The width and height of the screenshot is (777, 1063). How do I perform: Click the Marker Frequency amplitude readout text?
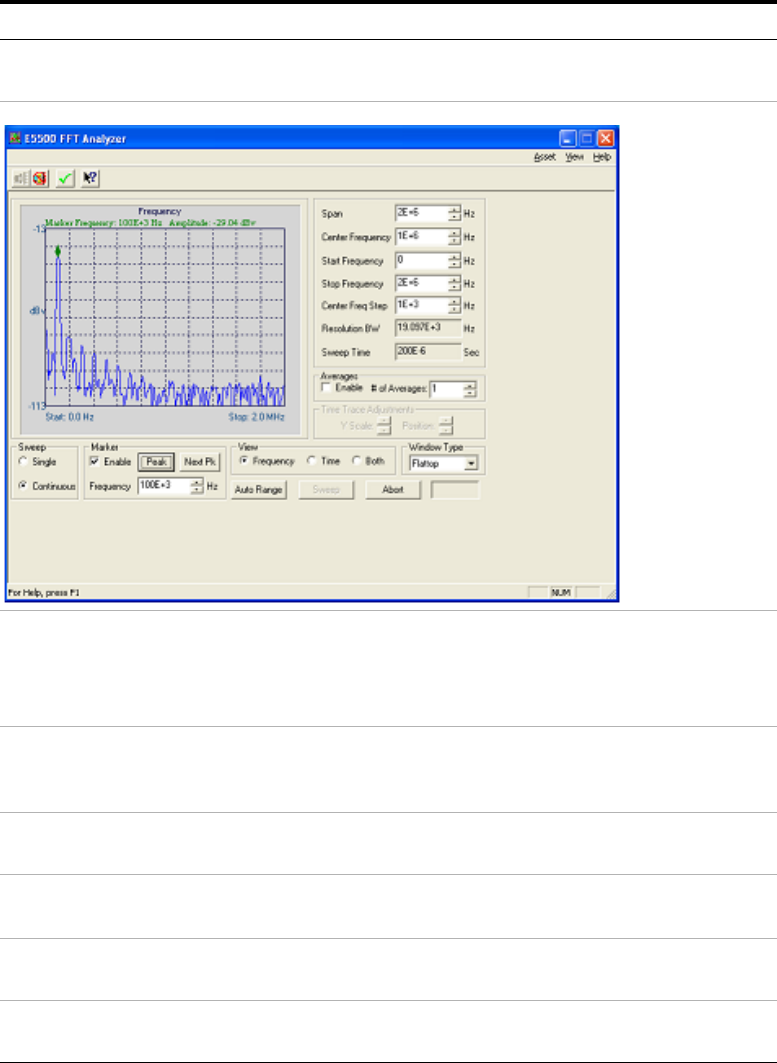tap(151, 222)
